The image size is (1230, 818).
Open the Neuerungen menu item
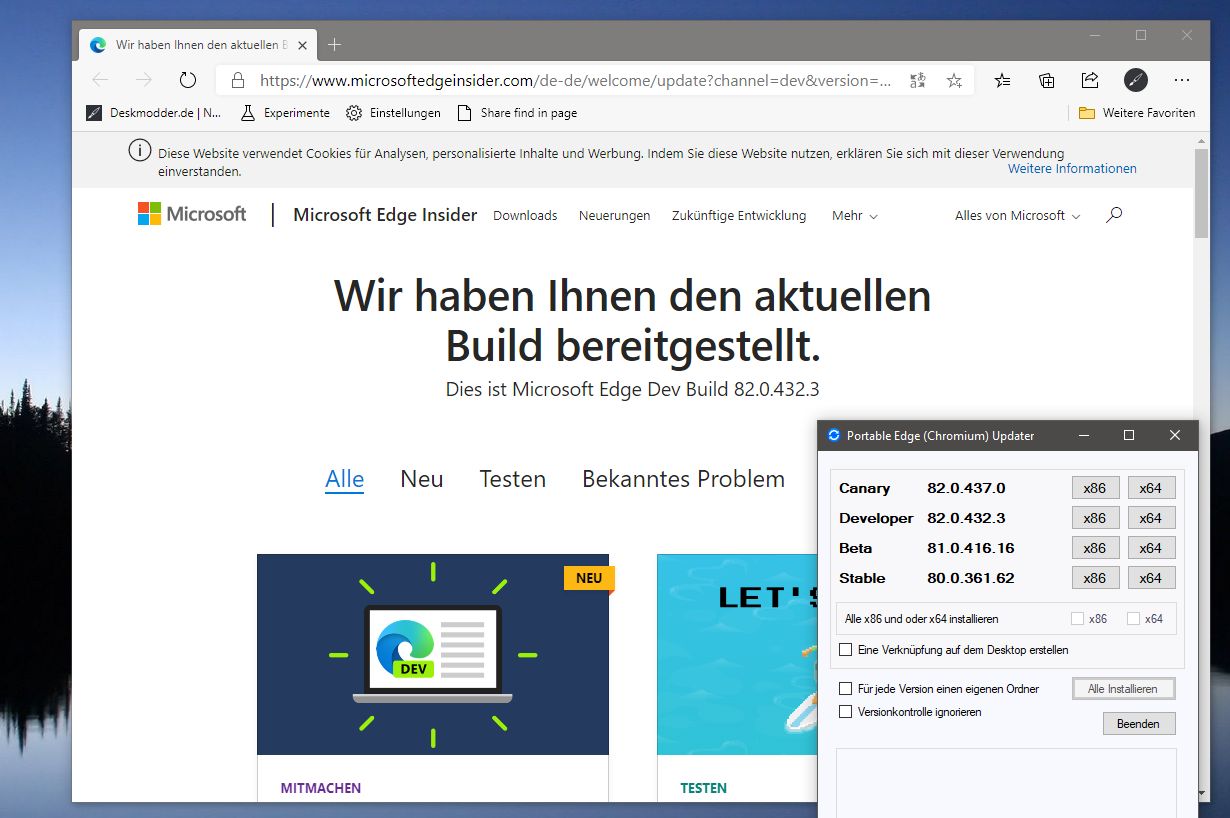tap(614, 215)
